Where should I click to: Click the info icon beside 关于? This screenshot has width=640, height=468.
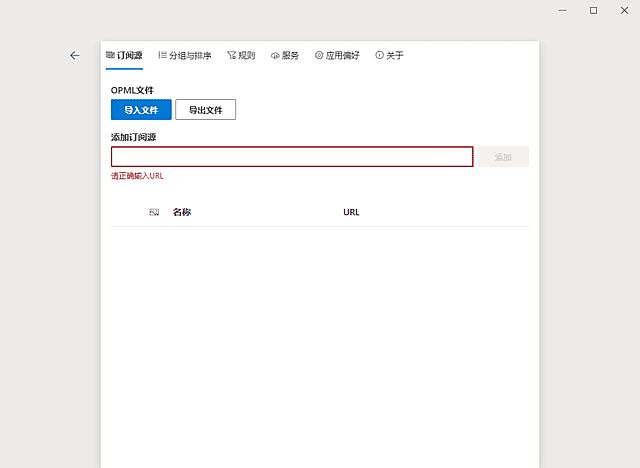tap(379, 56)
